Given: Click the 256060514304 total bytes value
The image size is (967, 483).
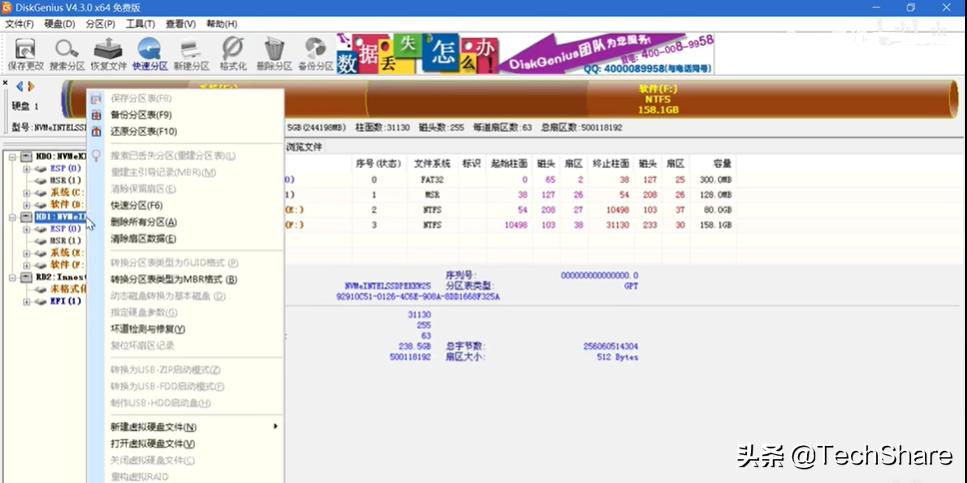Looking at the screenshot, I should click(610, 346).
